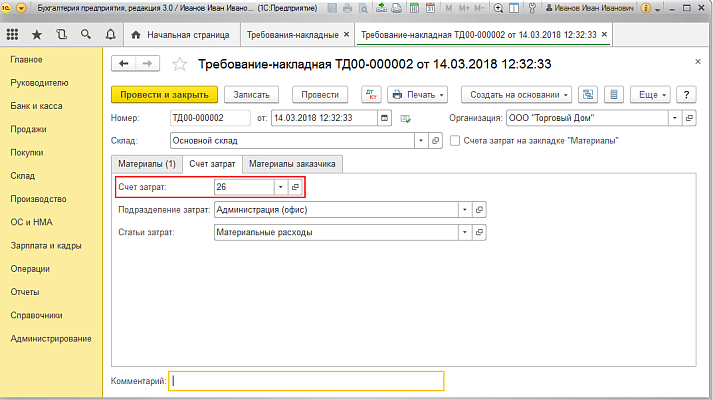This screenshot has height=400, width=713.
Task: Open Favorites star in top toolbar
Action: pyautogui.click(x=37, y=35)
